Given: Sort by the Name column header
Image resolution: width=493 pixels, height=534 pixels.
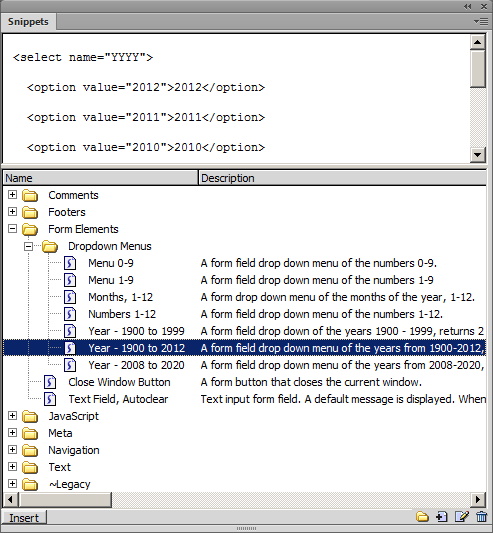Looking at the screenshot, I should coord(100,178).
